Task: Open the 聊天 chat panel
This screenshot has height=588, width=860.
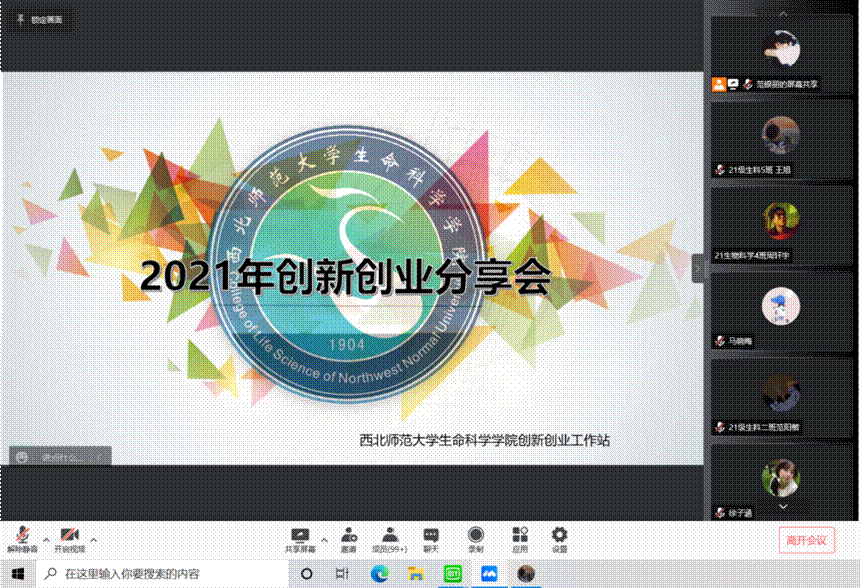Action: 431,539
